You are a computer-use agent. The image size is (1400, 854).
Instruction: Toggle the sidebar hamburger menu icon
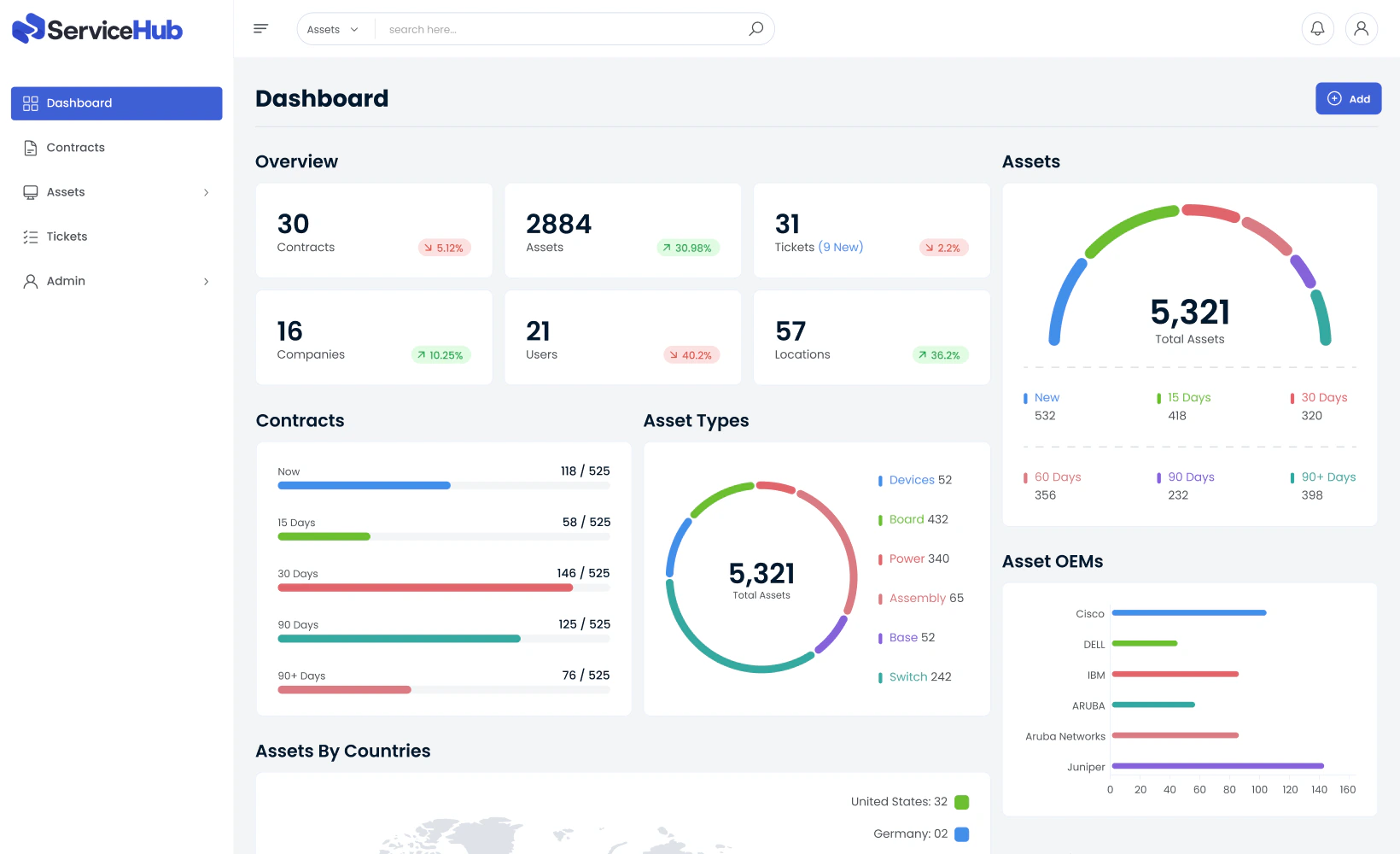click(261, 29)
